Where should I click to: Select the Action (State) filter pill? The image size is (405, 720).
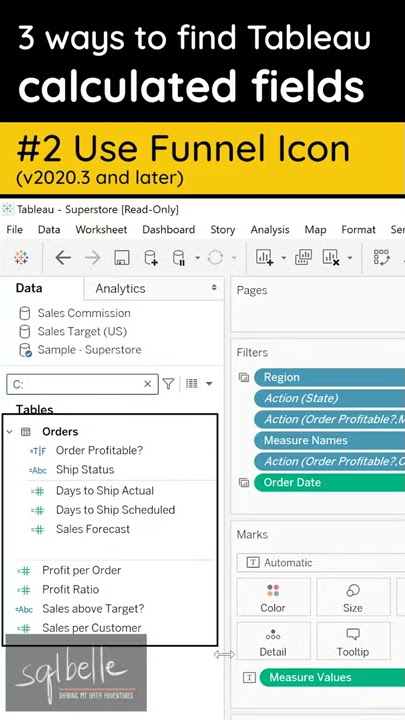329,399
